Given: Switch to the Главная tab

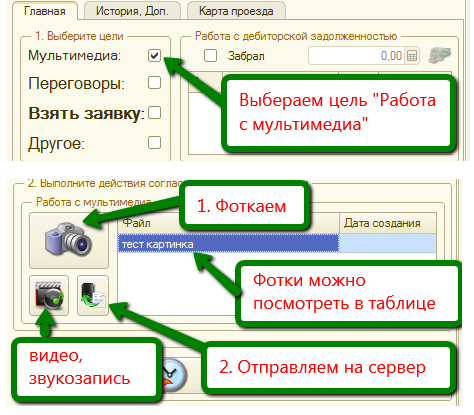Looking at the screenshot, I should pyautogui.click(x=45, y=11).
